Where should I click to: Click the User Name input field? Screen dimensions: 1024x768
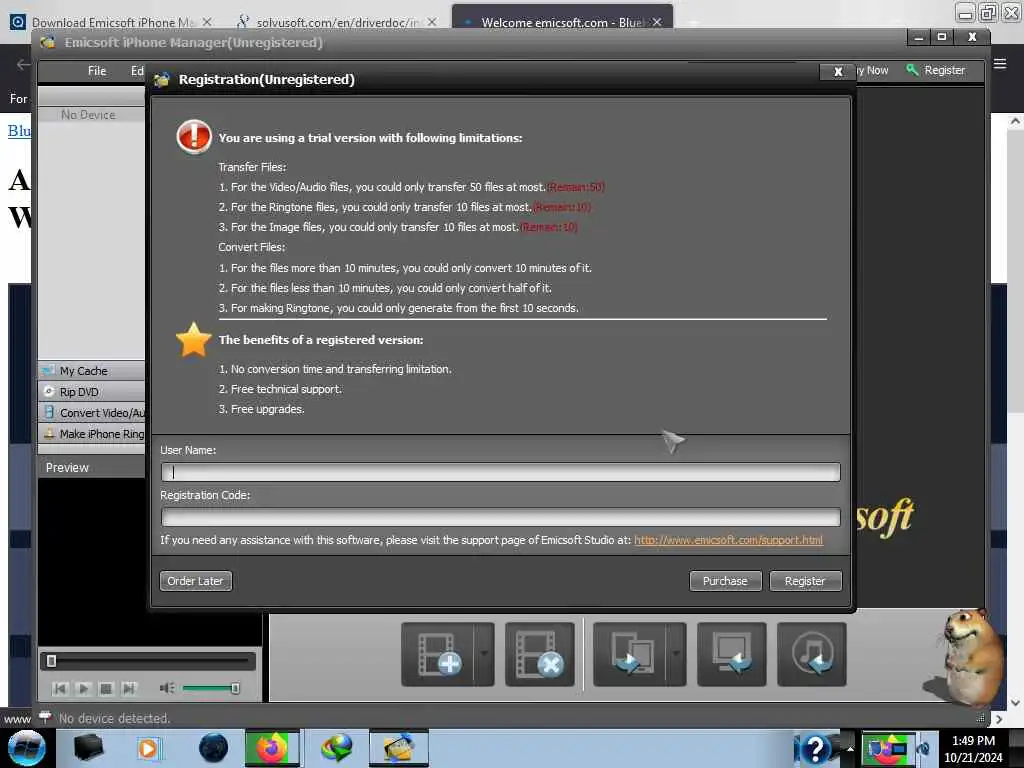click(501, 472)
